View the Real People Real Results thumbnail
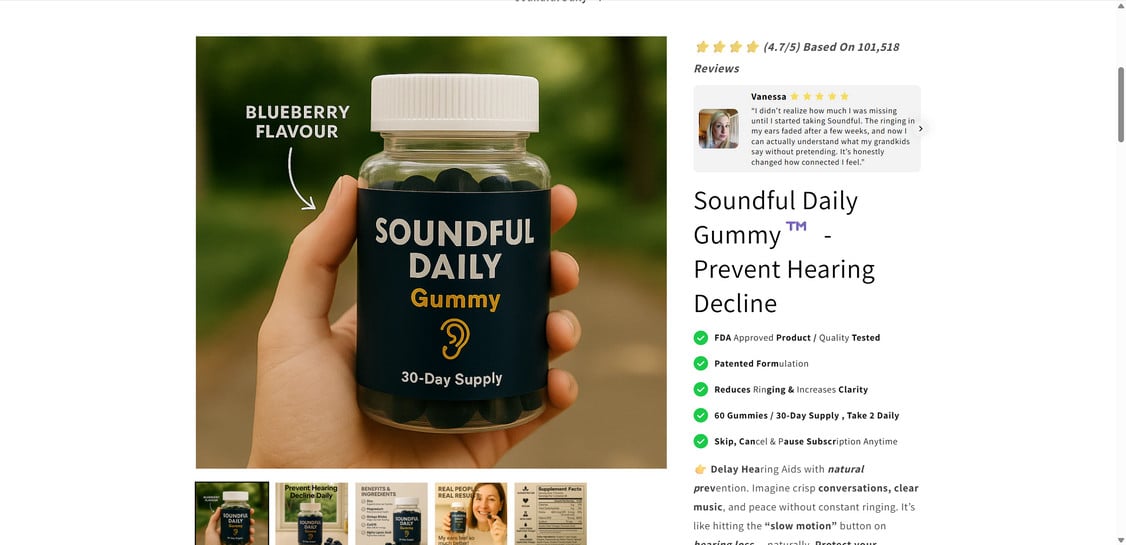Viewport: 1126px width, 545px height. [471, 513]
